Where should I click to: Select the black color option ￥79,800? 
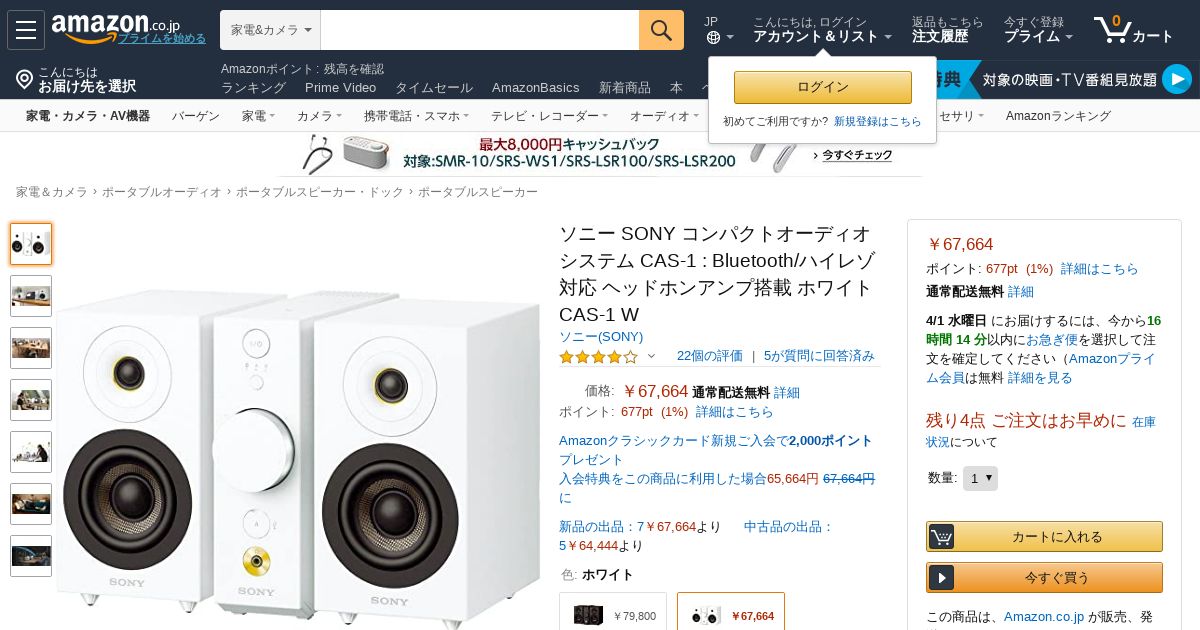(x=613, y=615)
